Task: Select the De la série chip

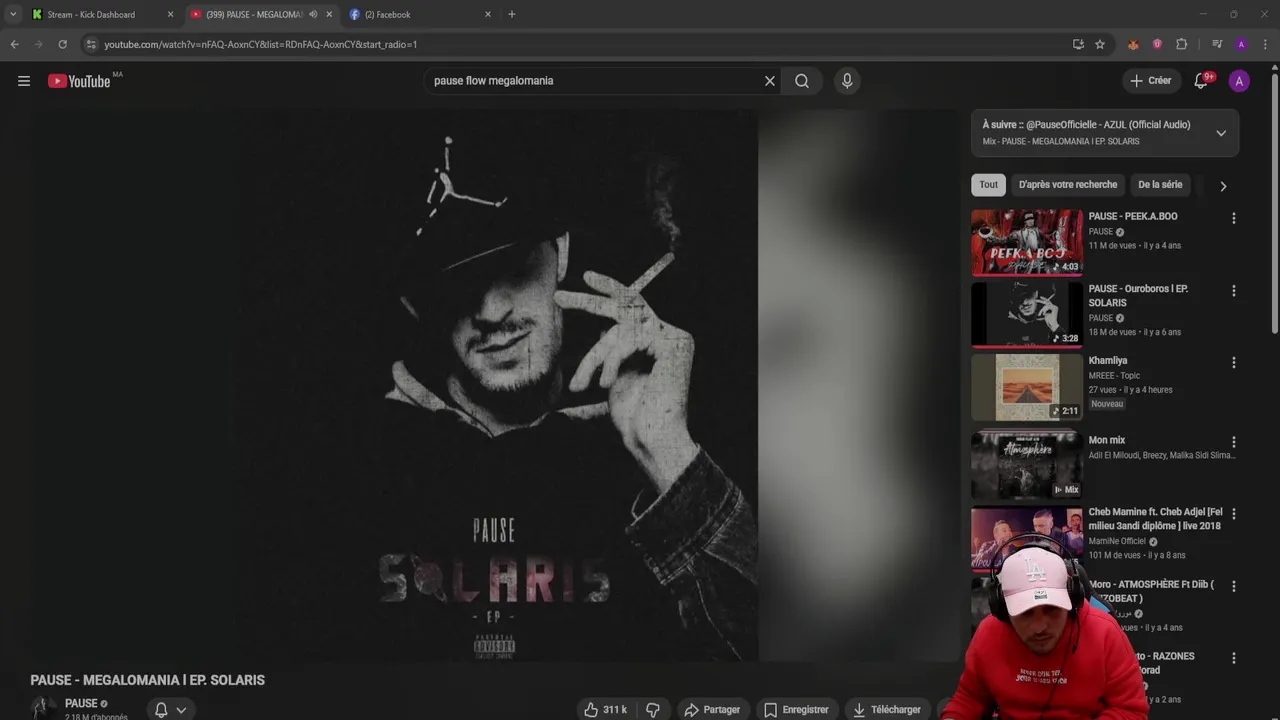Action: (1160, 185)
